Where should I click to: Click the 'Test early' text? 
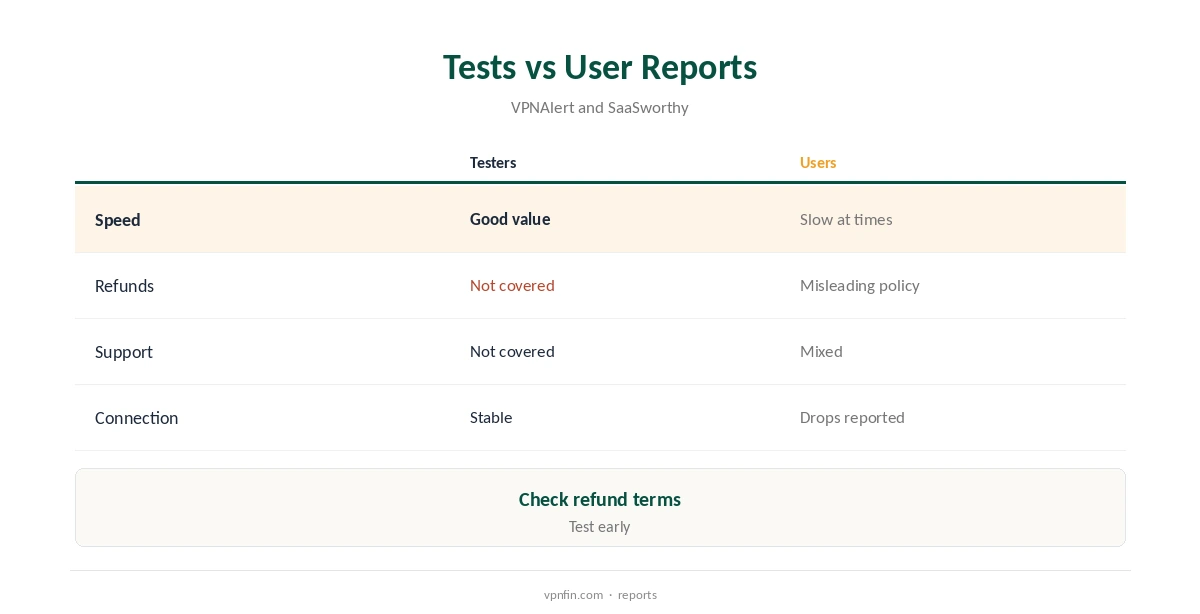600,526
